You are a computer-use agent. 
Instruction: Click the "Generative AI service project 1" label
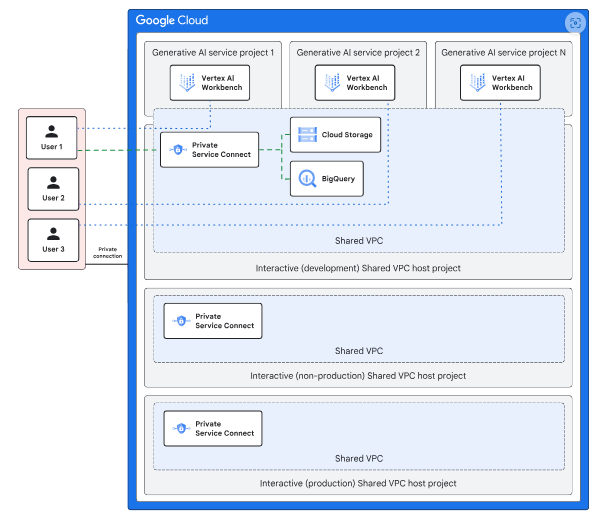pyautogui.click(x=212, y=52)
